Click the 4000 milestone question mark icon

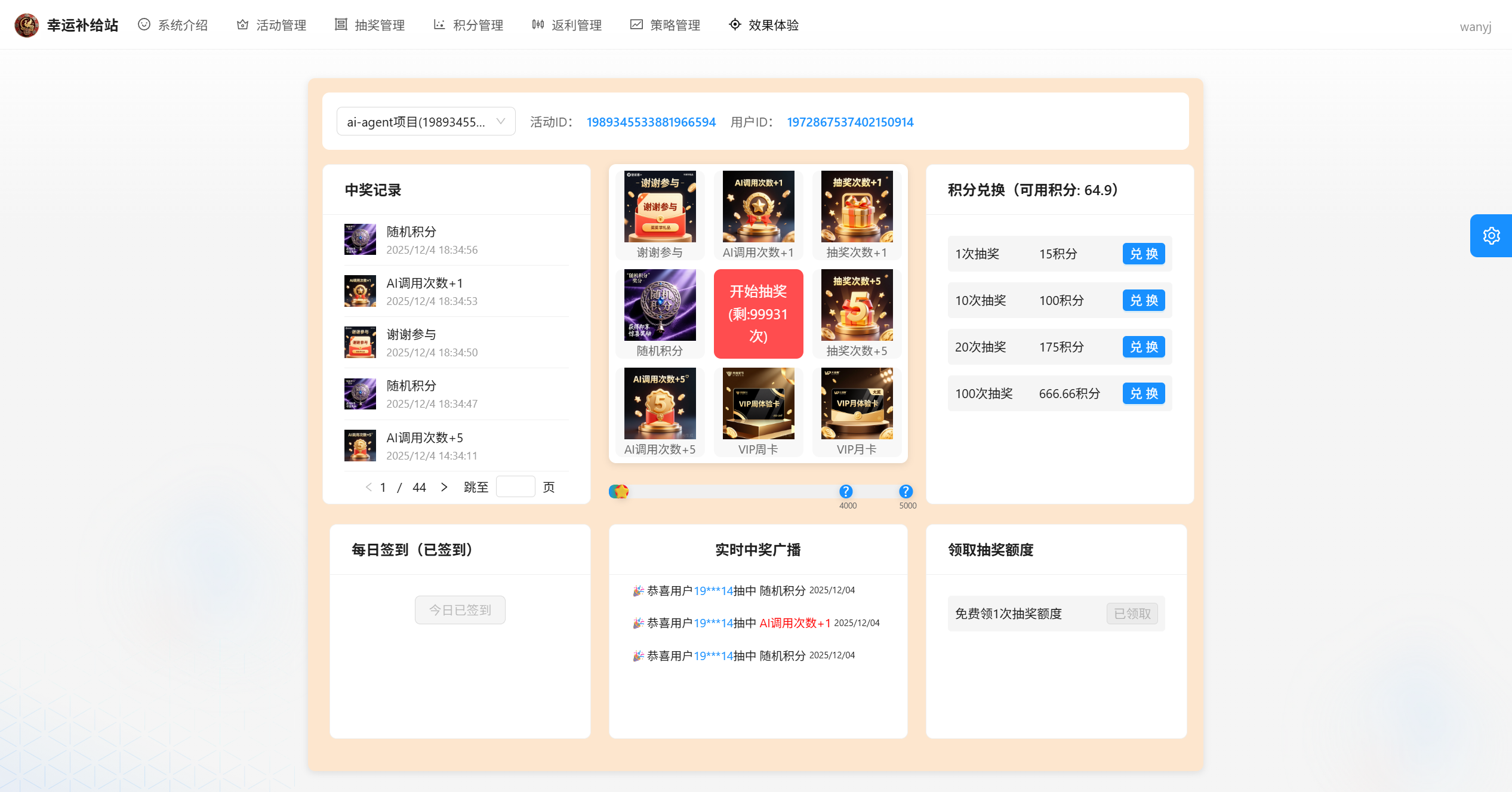[x=845, y=491]
